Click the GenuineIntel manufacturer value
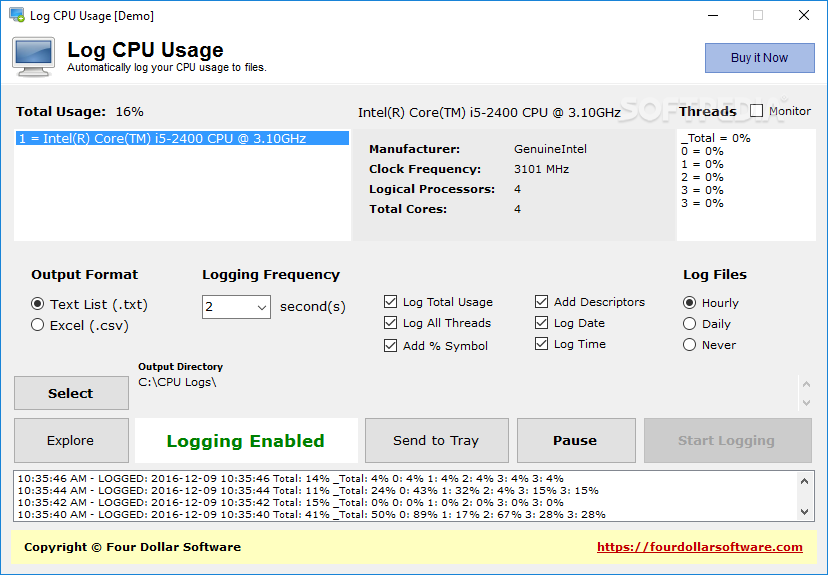The width and height of the screenshot is (828, 575). pyautogui.click(x=550, y=149)
